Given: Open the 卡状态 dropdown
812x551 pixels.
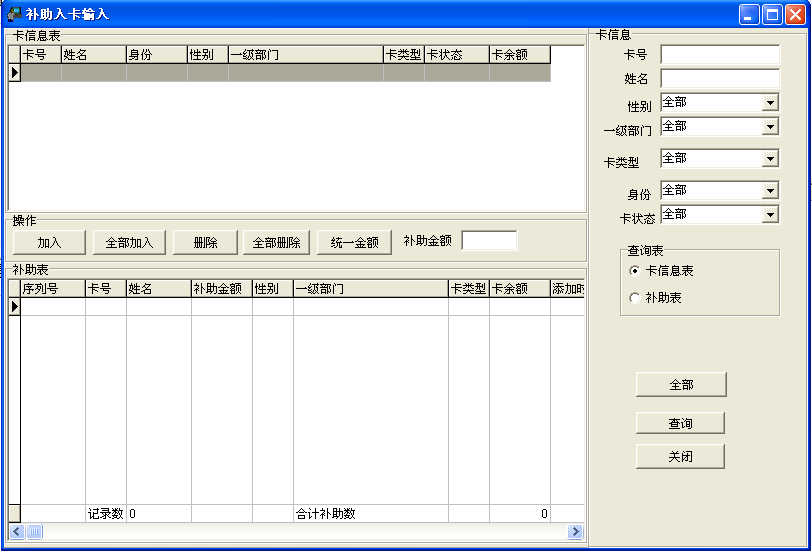Looking at the screenshot, I should pyautogui.click(x=771, y=214).
